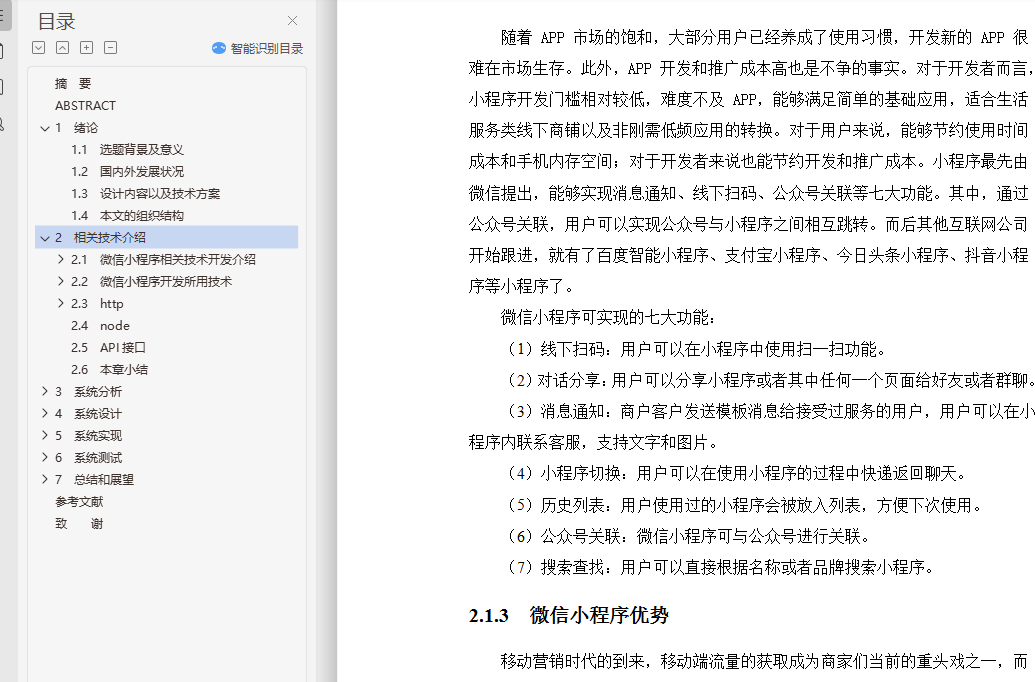
Task: Jump to 参考文献 in outline
Action: click(x=79, y=502)
